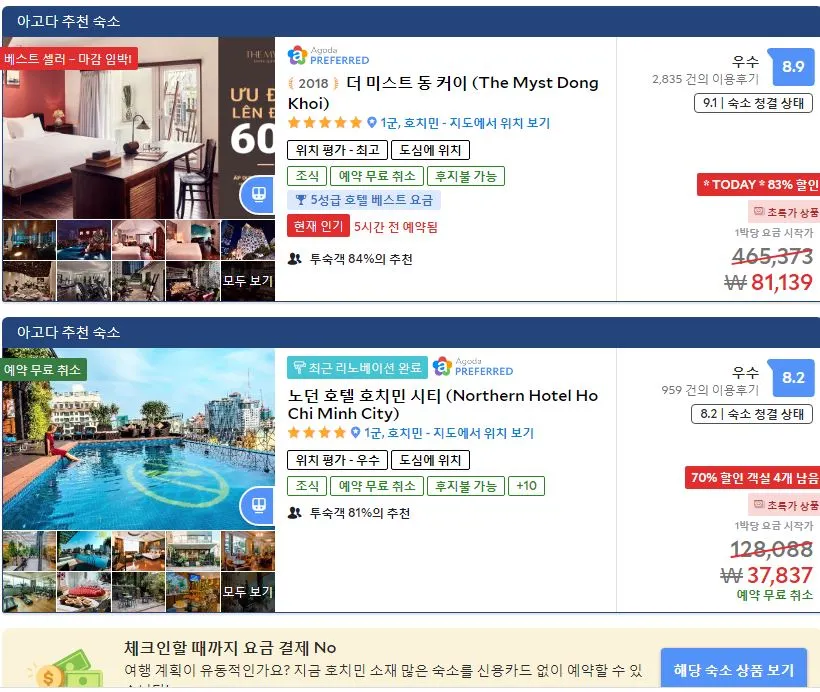Click the 8.2 review score badge
This screenshot has height=692, width=820.
tap(793, 378)
